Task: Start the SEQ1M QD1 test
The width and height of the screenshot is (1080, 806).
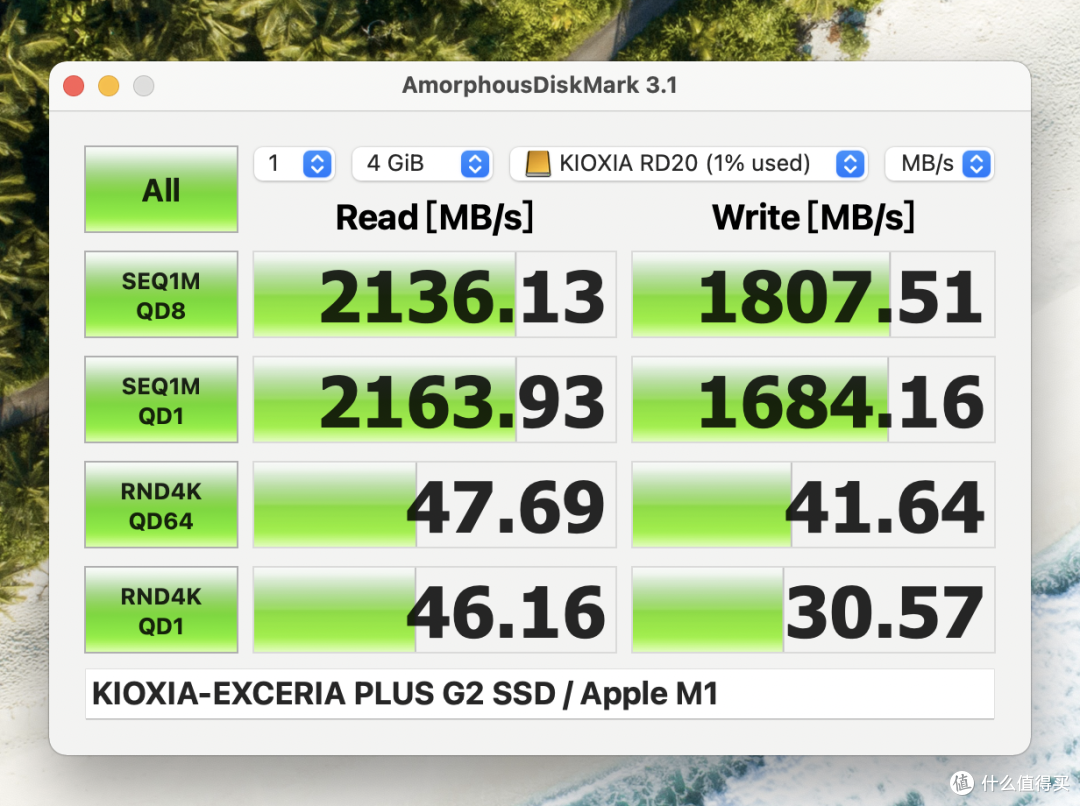Action: tap(161, 400)
